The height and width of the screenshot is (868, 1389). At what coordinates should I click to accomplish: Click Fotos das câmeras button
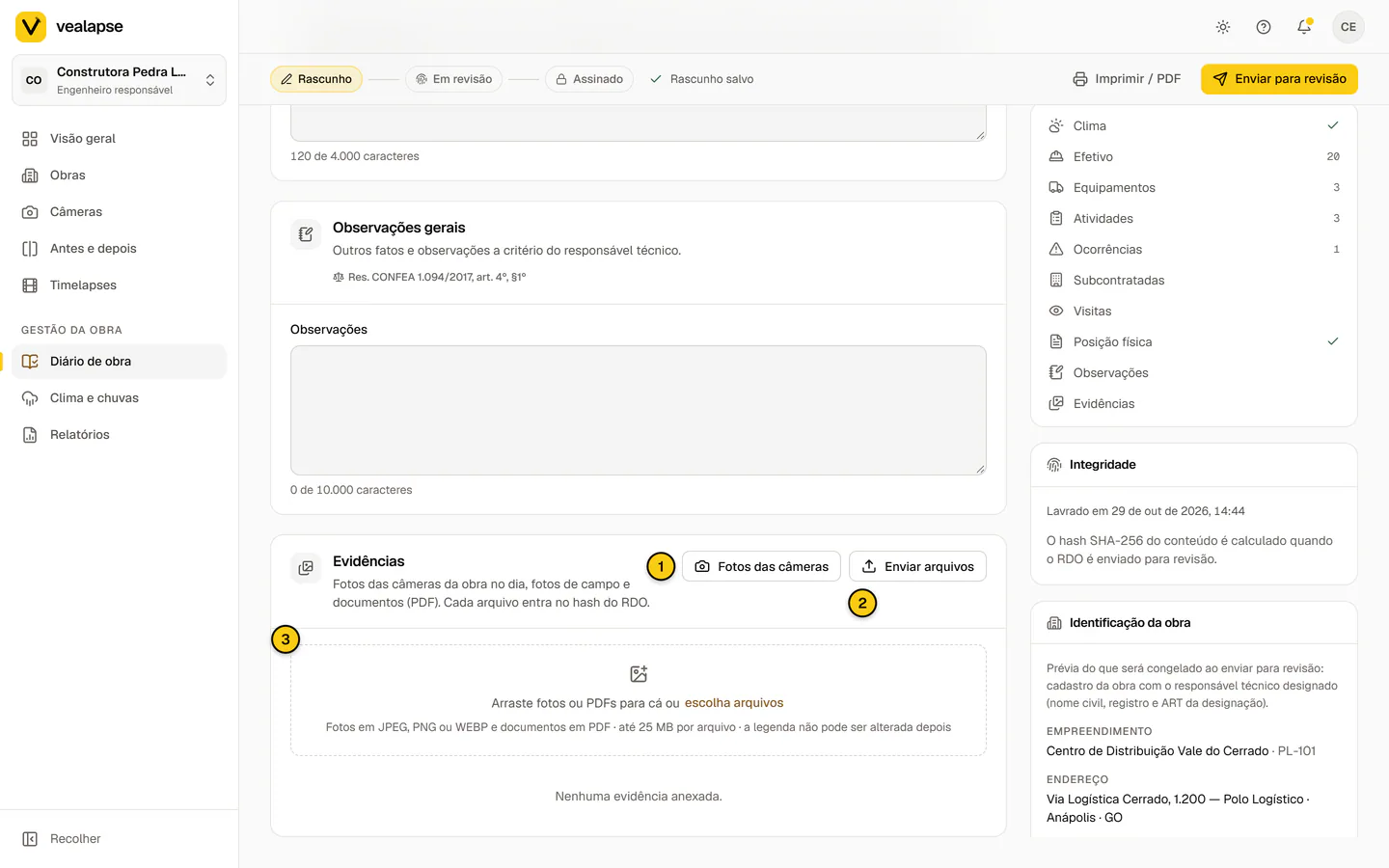pyautogui.click(x=761, y=567)
